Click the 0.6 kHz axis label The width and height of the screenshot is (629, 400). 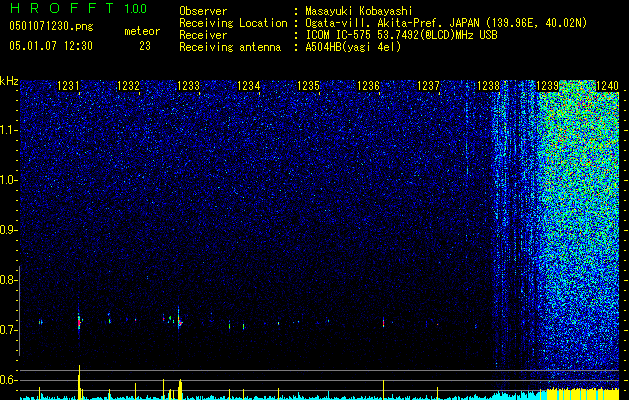[x=7, y=380]
